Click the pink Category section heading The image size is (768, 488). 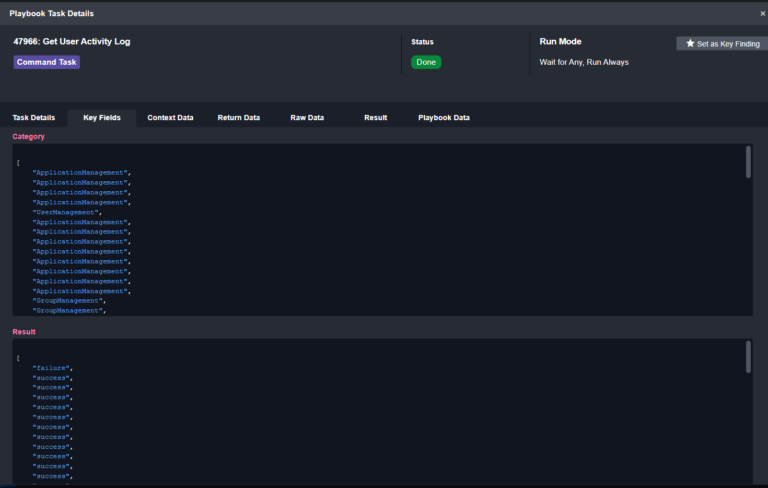point(28,136)
